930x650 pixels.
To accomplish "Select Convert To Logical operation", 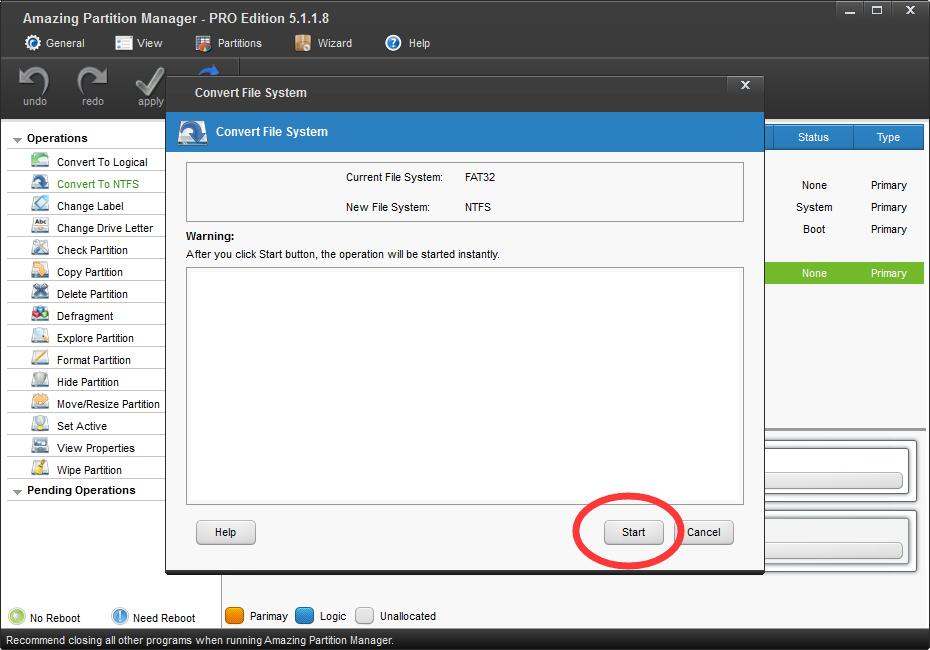I will 102,162.
